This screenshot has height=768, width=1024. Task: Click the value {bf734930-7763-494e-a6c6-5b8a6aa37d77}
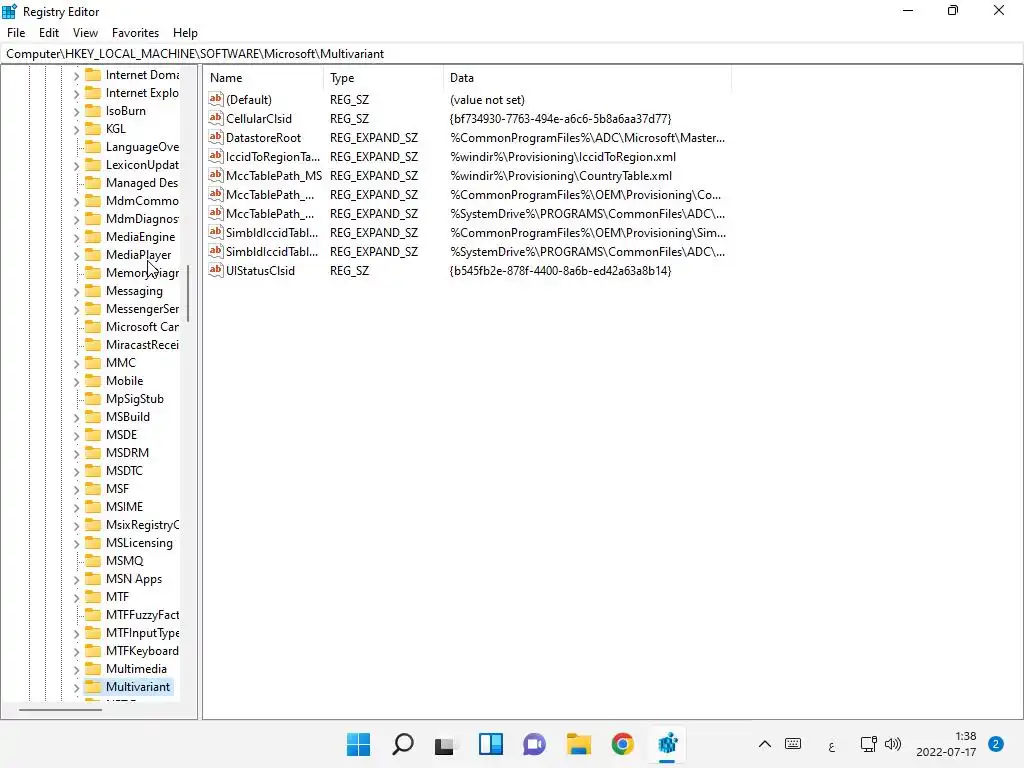click(x=560, y=118)
